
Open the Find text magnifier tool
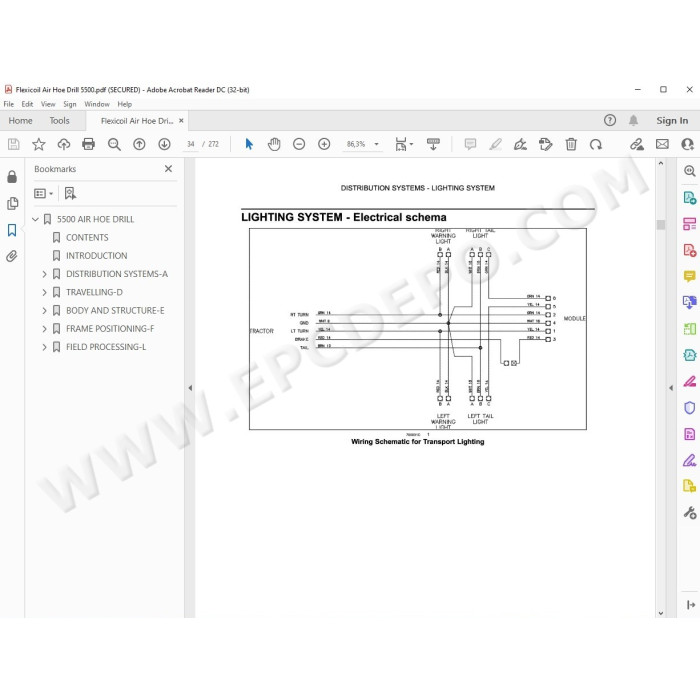pyautogui.click(x=114, y=144)
